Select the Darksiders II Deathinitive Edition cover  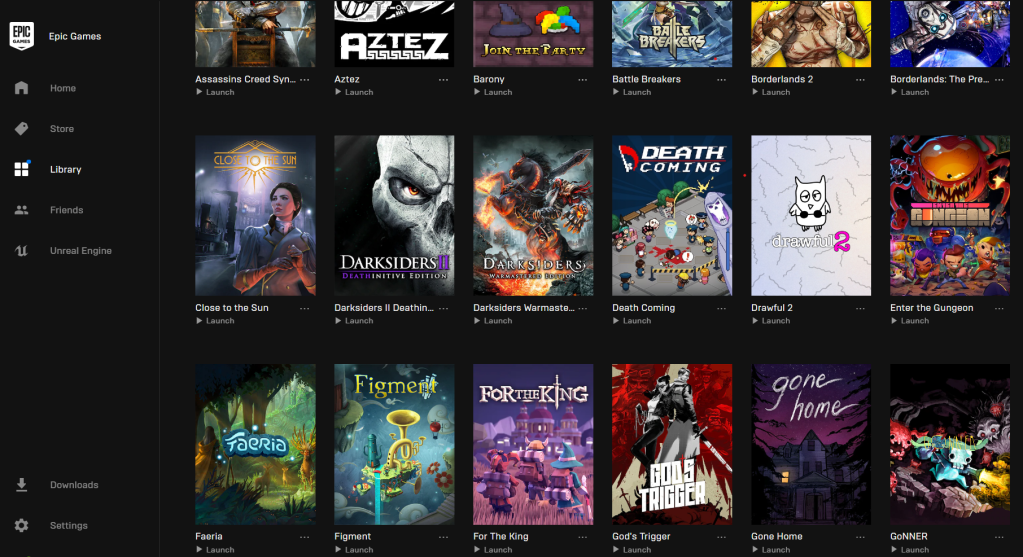pos(394,216)
